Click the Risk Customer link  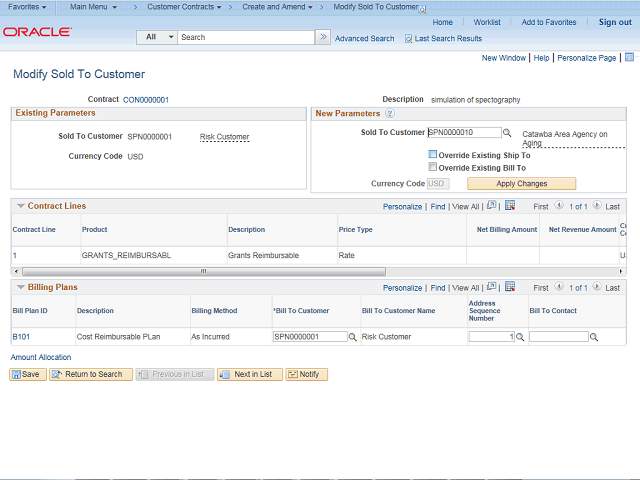[x=224, y=137]
